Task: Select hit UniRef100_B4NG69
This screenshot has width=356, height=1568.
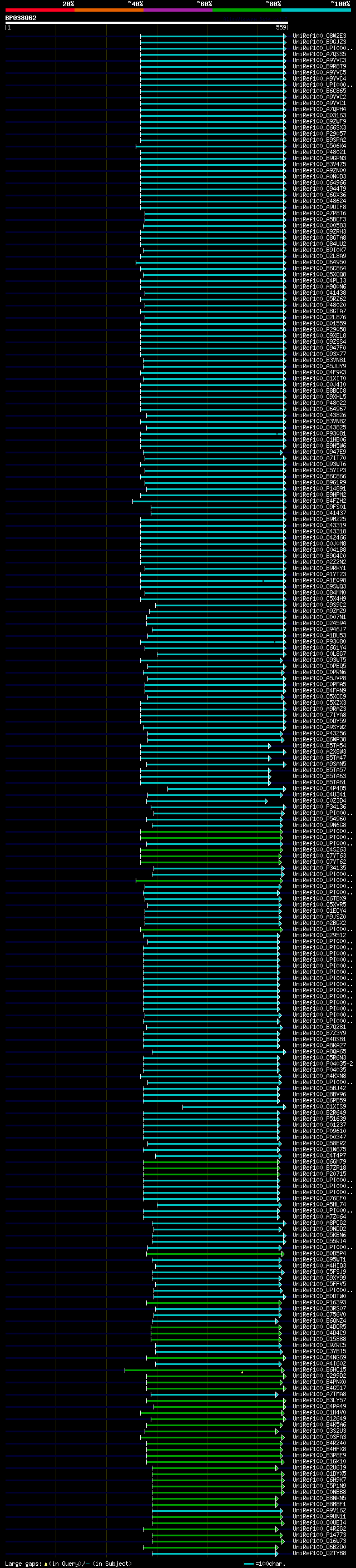Action: [x=319, y=1357]
